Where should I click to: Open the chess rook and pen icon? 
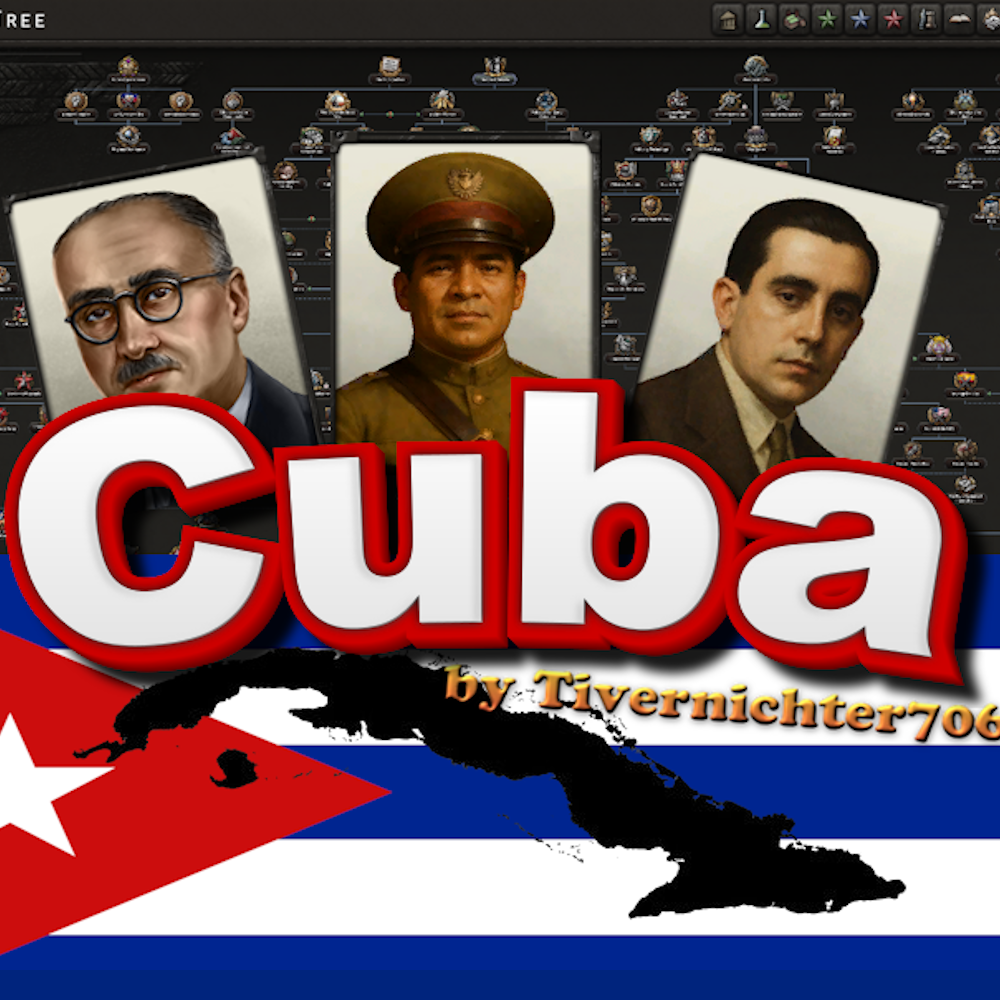[927, 20]
